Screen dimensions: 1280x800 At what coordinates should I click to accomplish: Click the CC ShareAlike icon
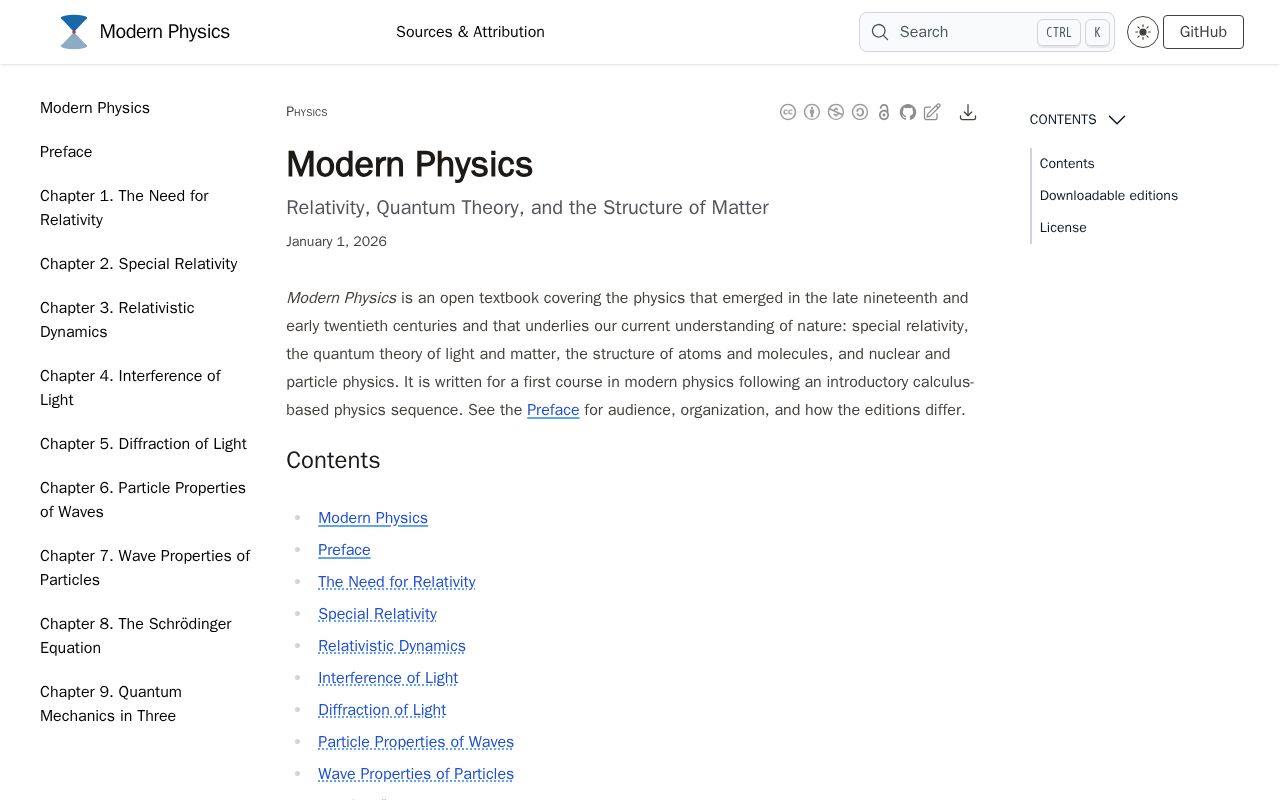pos(860,112)
